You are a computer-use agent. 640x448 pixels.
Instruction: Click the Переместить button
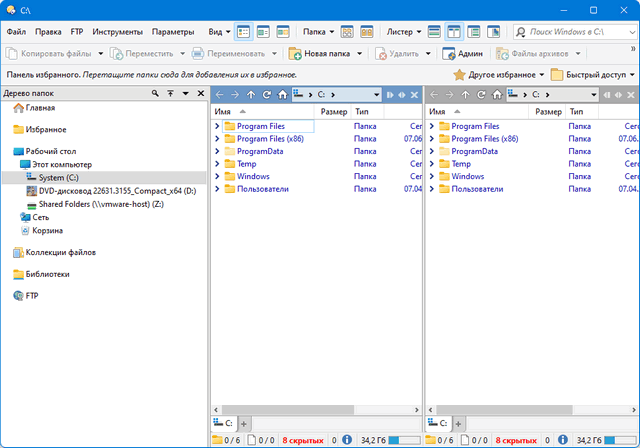pyautogui.click(x=142, y=53)
